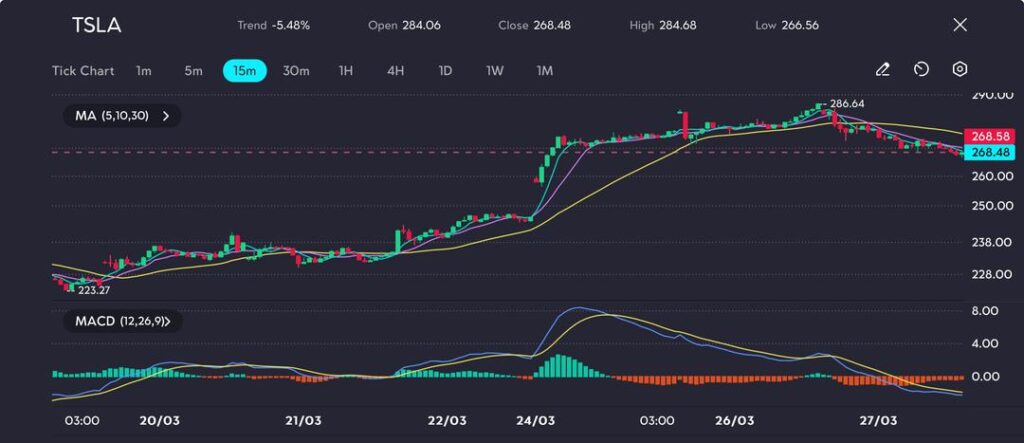Click the red 268.58 price label

pos(988,135)
